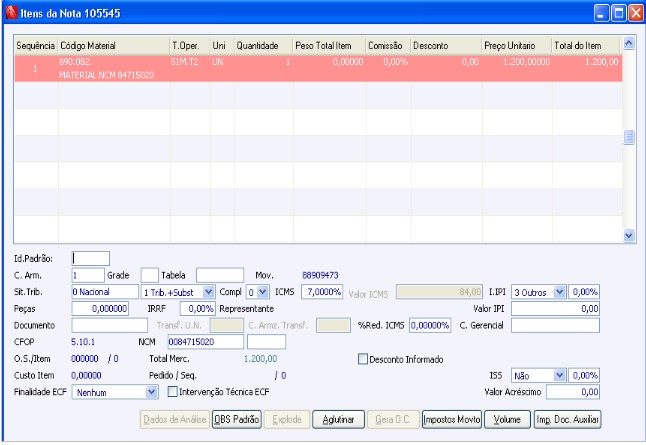Click the %Red. ICMS field
This screenshot has width=646, height=445.
(430, 325)
